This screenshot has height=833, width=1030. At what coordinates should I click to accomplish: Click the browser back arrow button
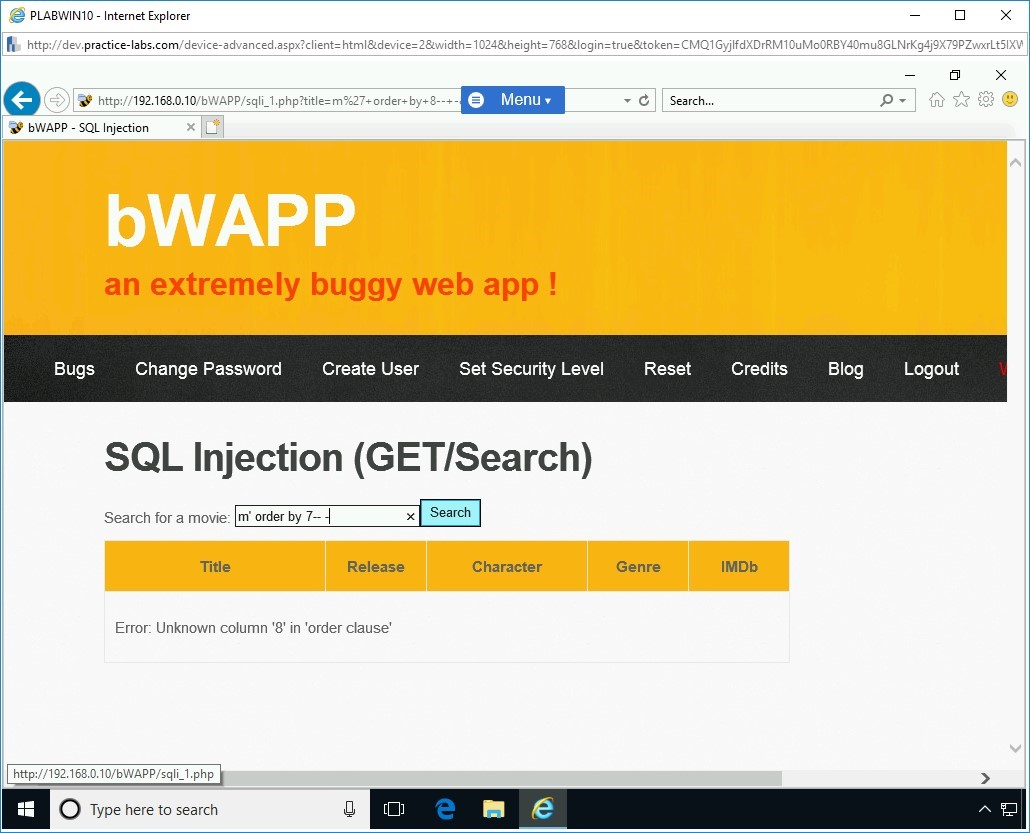(x=21, y=100)
